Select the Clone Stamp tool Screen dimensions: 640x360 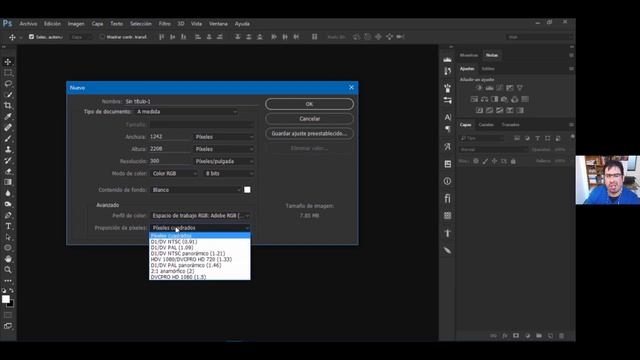click(x=8, y=149)
